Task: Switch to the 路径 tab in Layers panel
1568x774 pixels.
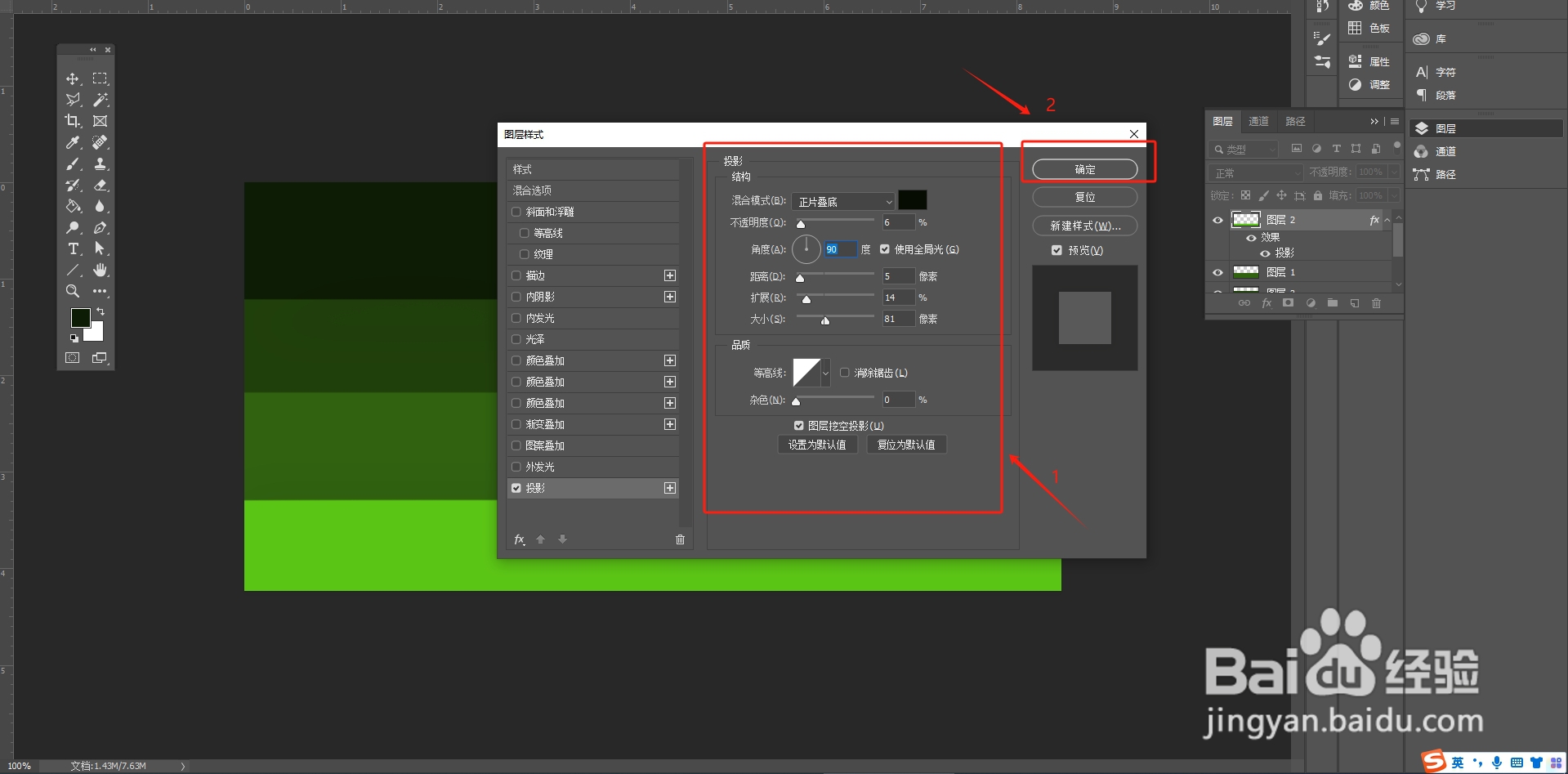Action: point(1295,121)
